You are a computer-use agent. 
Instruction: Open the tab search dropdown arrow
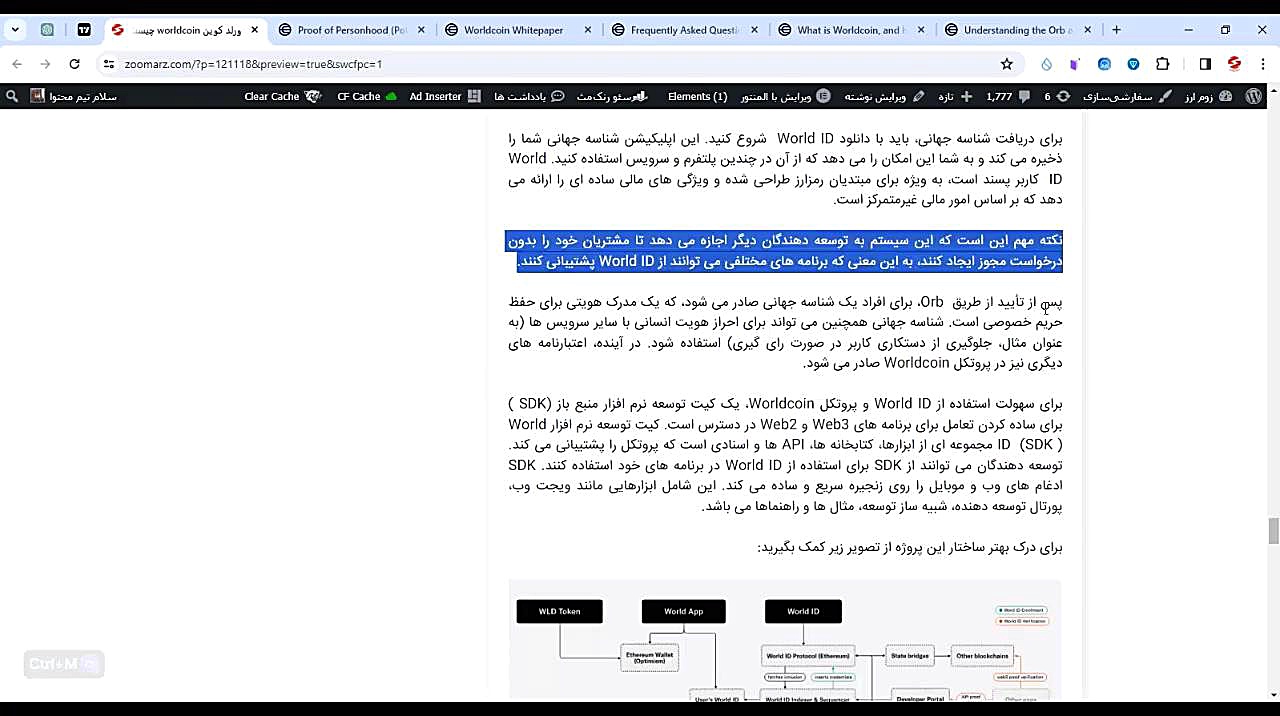point(15,30)
